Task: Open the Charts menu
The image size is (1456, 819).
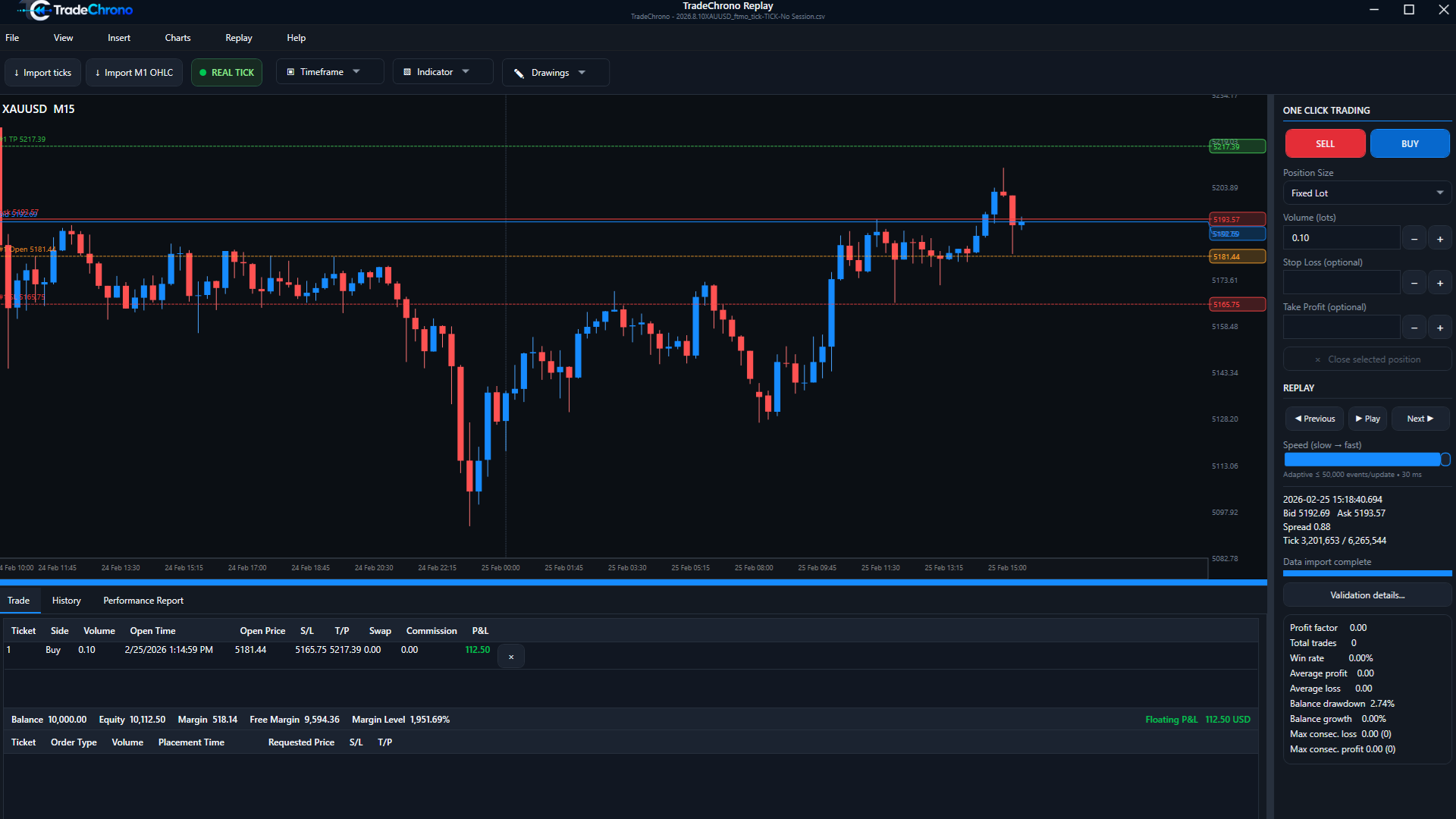Action: click(x=178, y=38)
